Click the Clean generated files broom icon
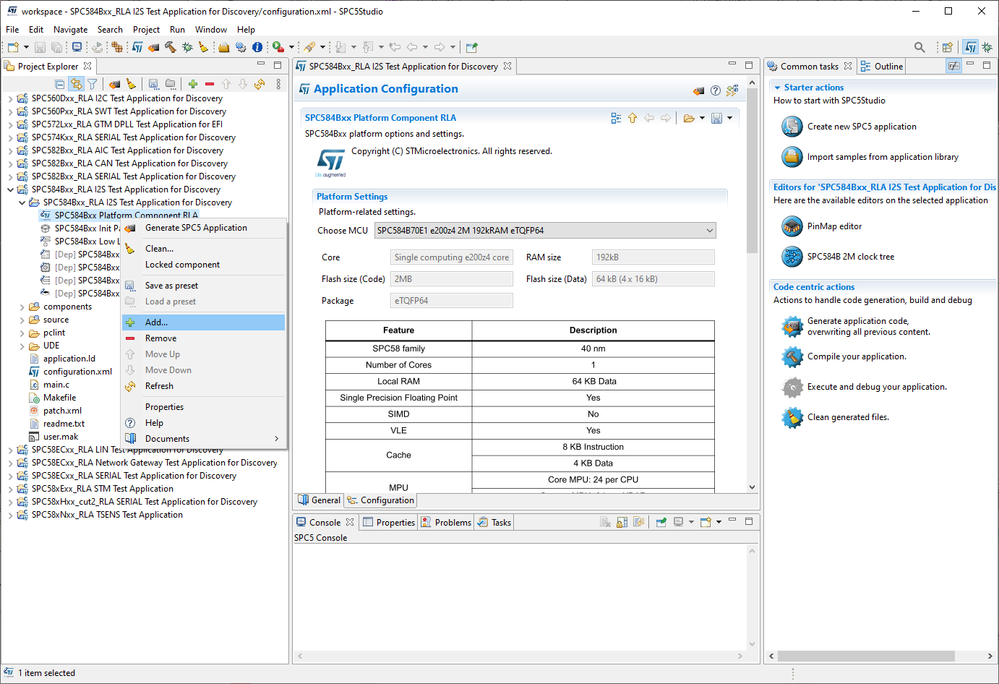The width and height of the screenshot is (999, 684). [792, 417]
